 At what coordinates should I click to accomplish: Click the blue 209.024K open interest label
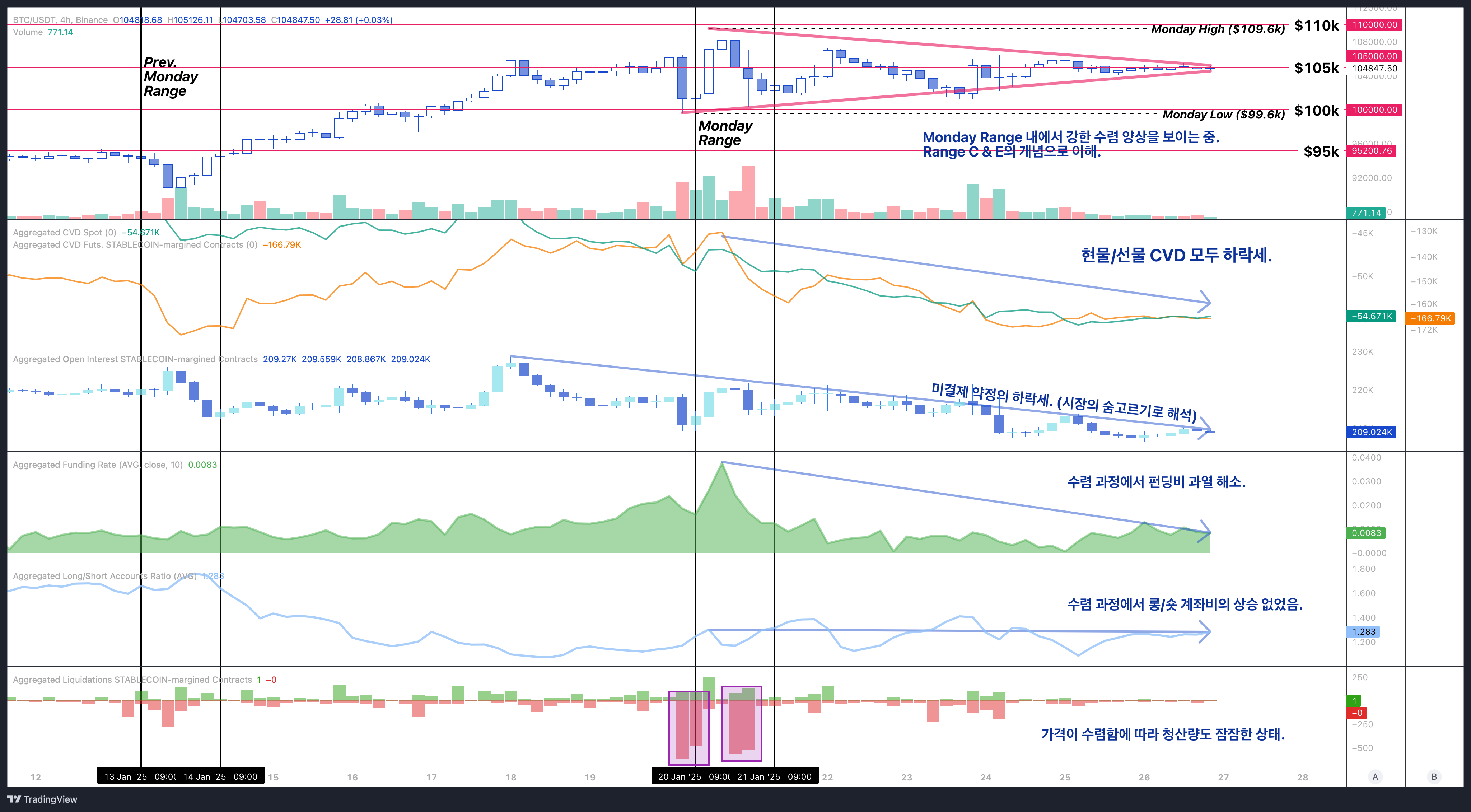coord(1372,432)
